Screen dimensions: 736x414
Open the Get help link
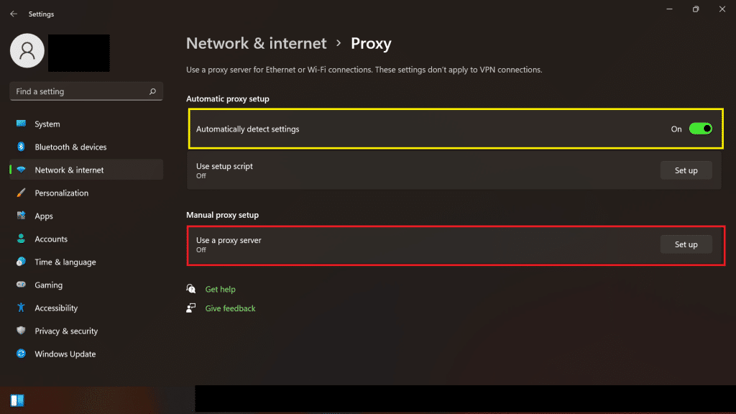(x=220, y=289)
